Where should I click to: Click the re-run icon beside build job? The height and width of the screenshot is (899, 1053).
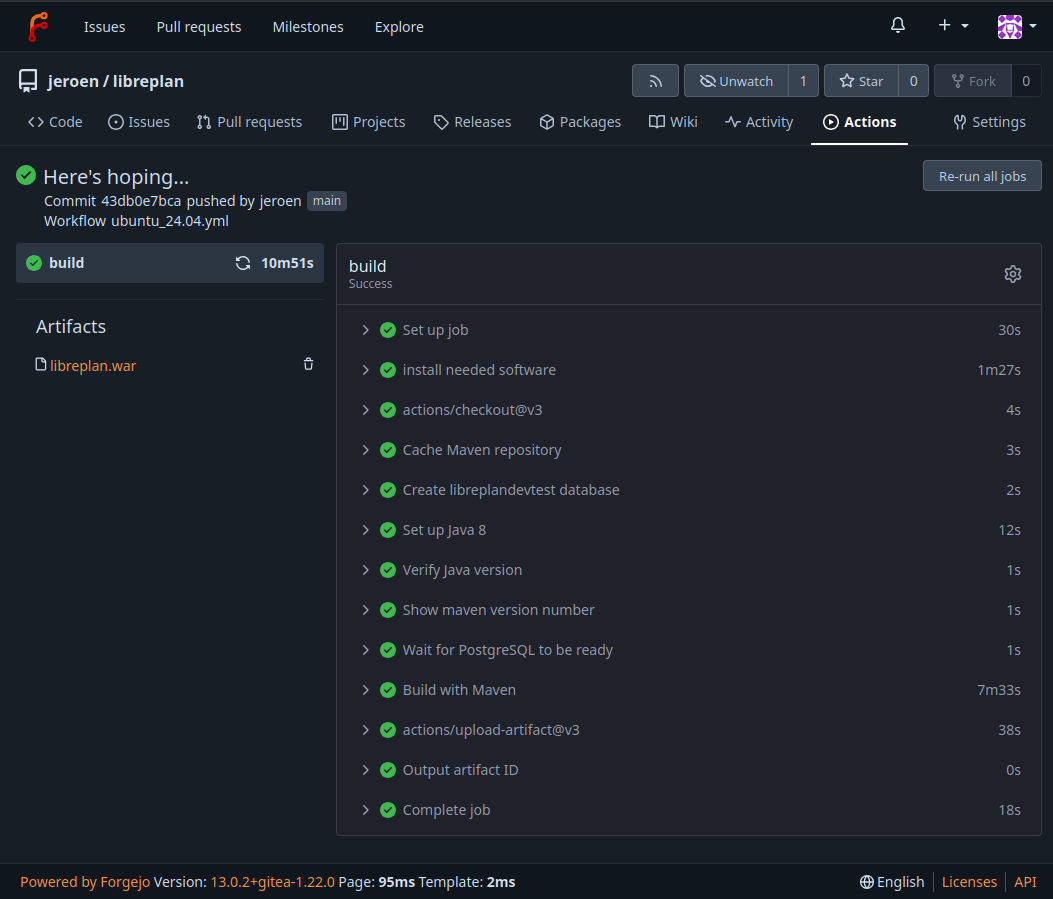click(x=243, y=263)
